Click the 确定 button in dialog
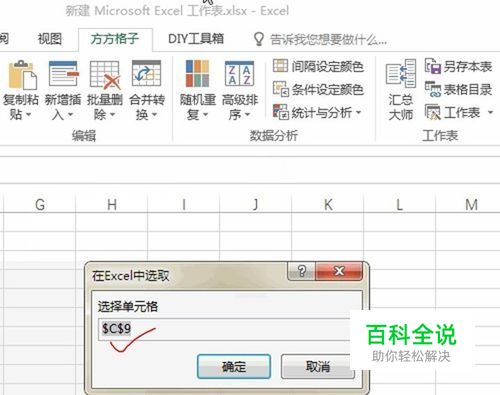Viewport: 500px width, 395px height. click(x=234, y=367)
